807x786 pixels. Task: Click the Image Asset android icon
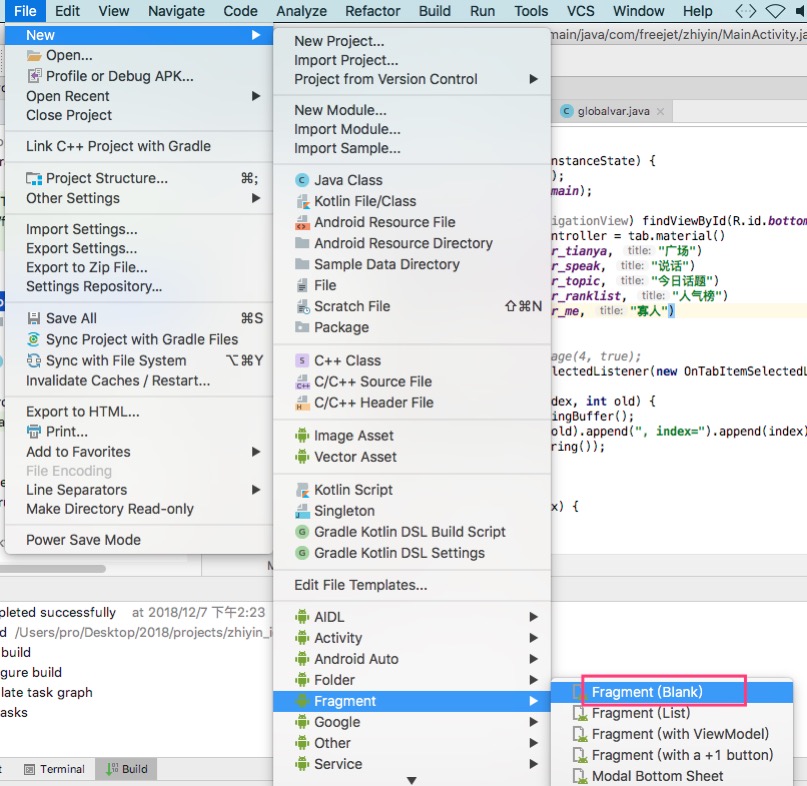(302, 435)
